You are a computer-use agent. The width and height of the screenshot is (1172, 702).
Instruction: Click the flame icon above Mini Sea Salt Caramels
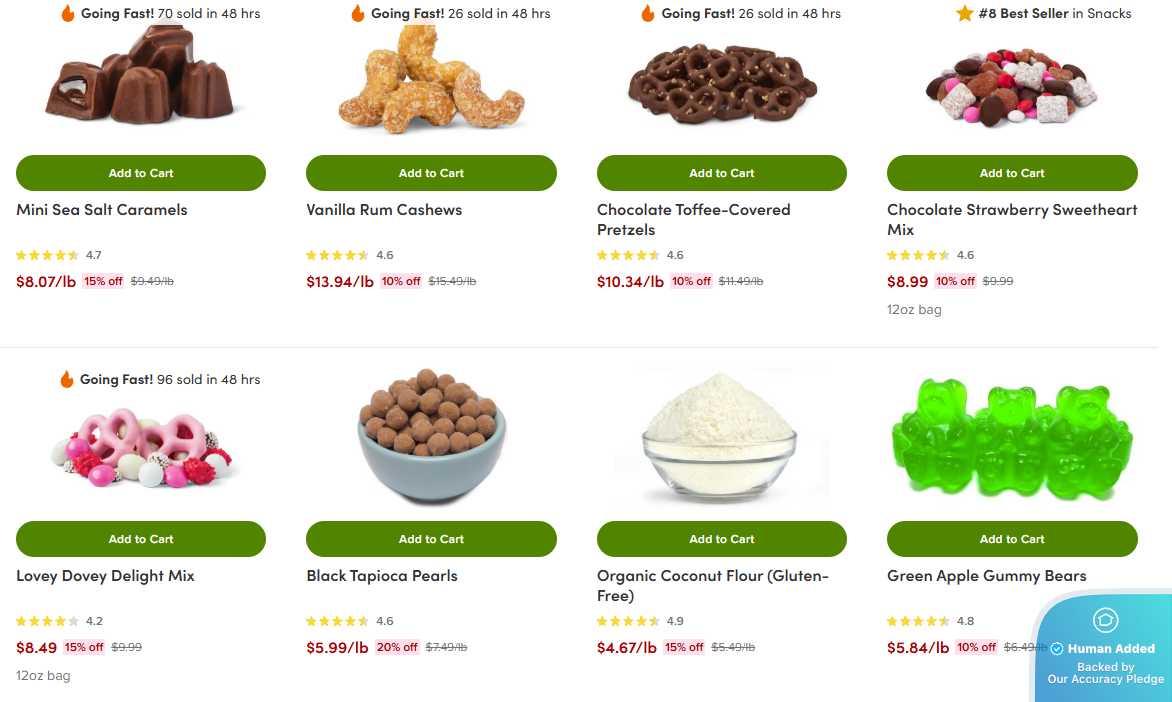68,13
